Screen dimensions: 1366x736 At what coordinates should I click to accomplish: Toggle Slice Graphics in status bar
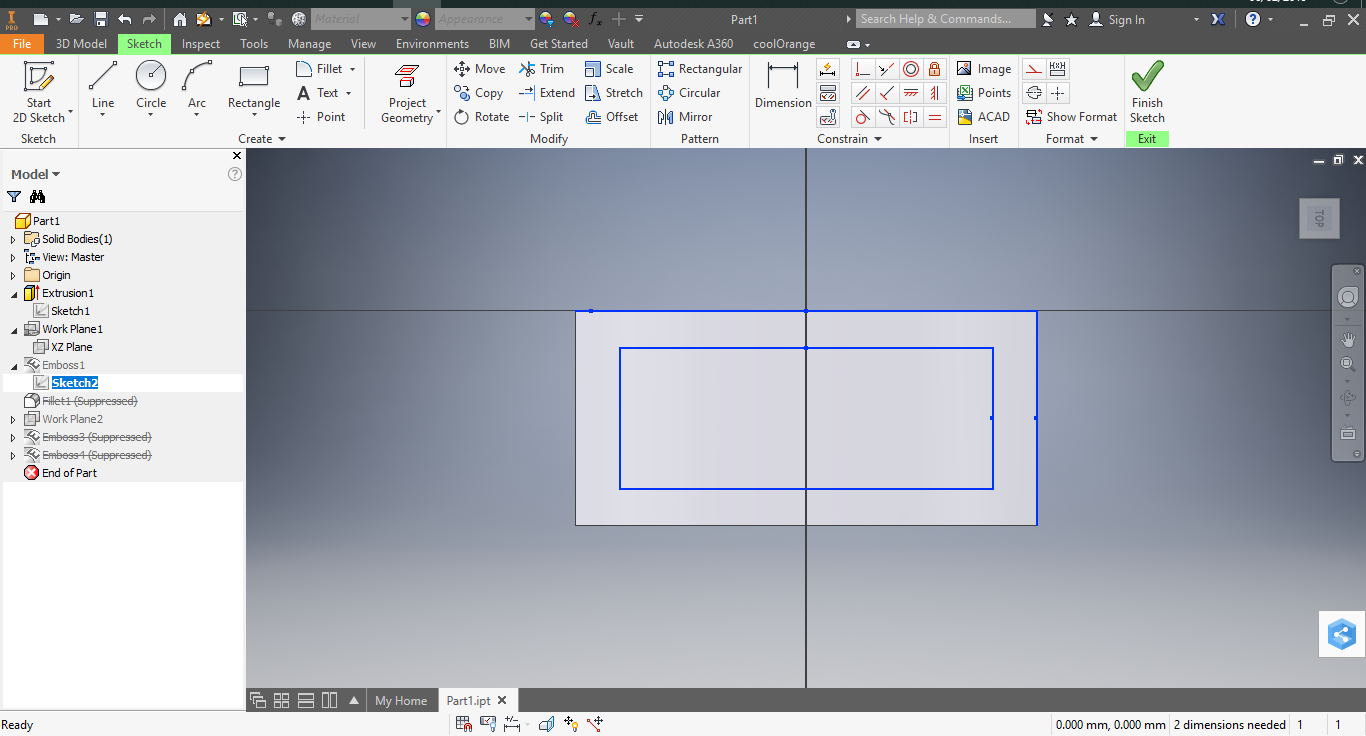(547, 724)
